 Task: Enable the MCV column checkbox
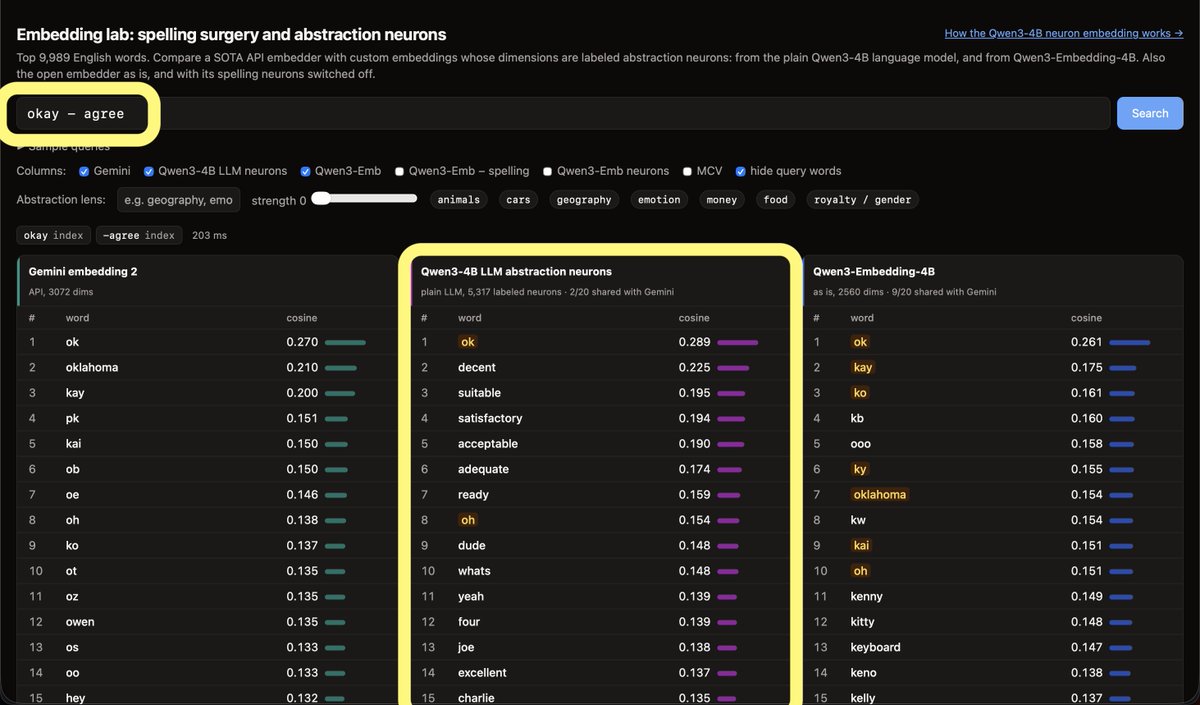pos(688,171)
